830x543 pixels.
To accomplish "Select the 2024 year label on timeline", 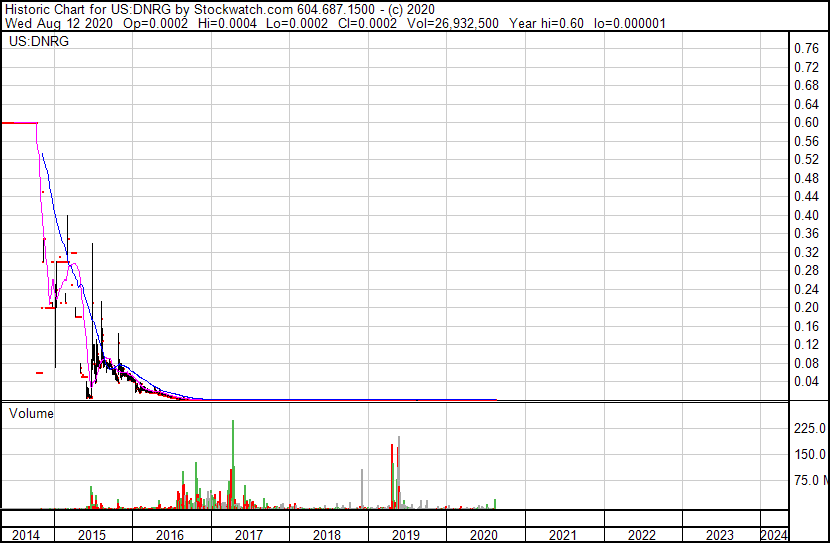I will coord(775,535).
